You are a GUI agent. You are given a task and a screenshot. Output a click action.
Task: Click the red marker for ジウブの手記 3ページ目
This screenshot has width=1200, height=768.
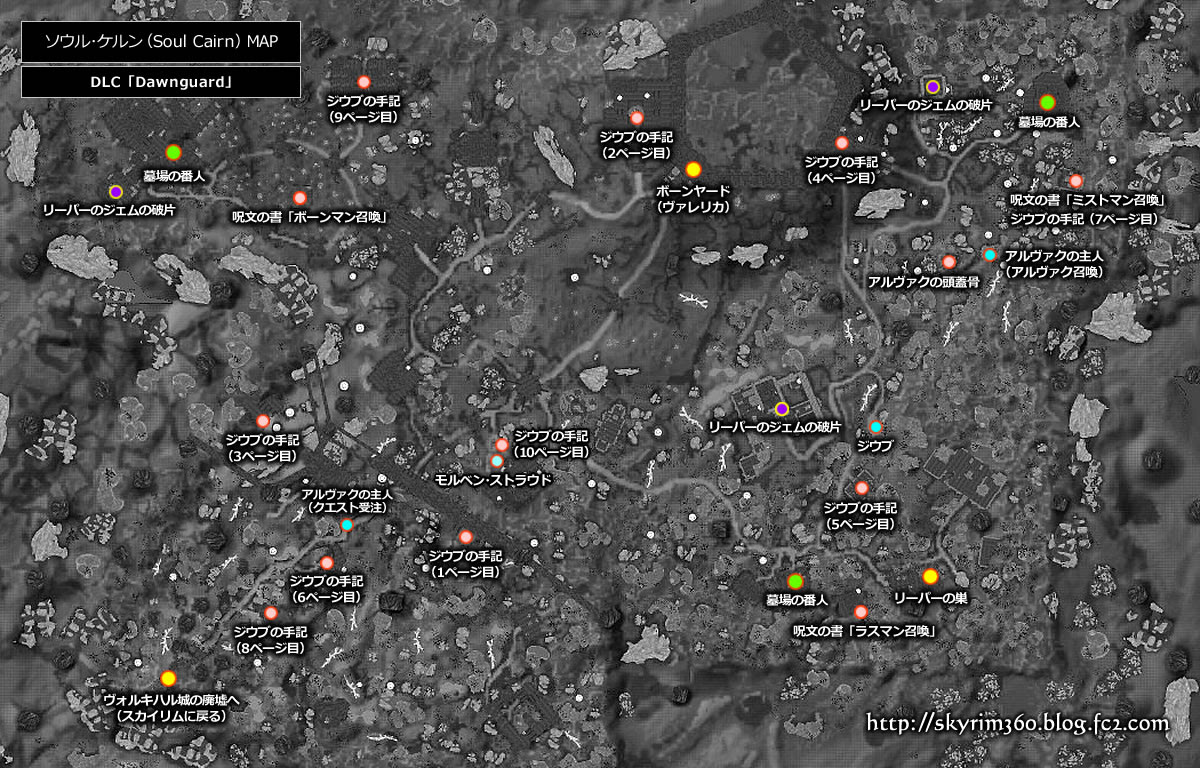(263, 421)
